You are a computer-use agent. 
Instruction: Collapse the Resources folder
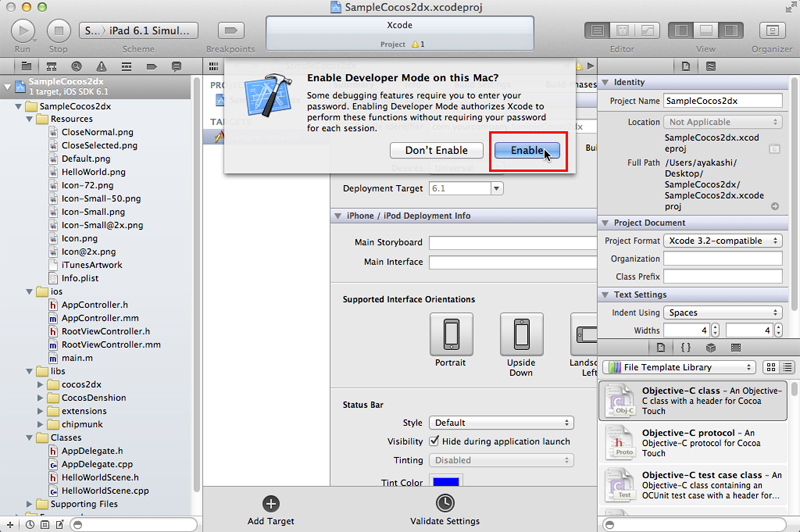point(30,119)
